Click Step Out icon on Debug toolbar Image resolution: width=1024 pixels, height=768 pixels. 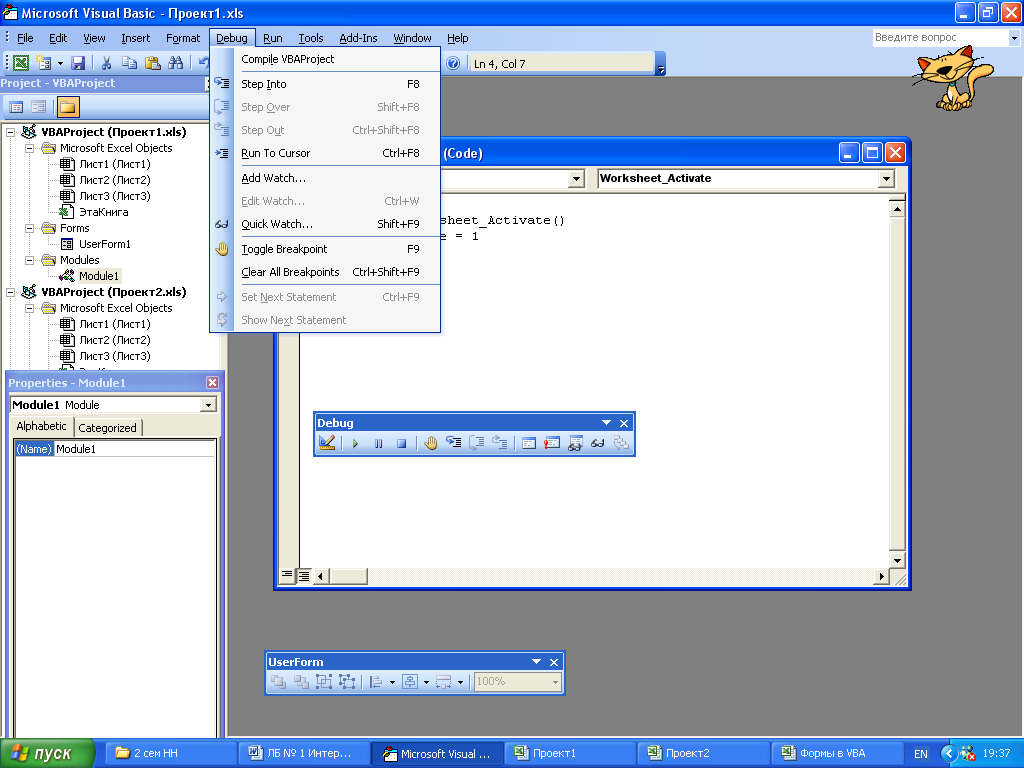tap(500, 443)
